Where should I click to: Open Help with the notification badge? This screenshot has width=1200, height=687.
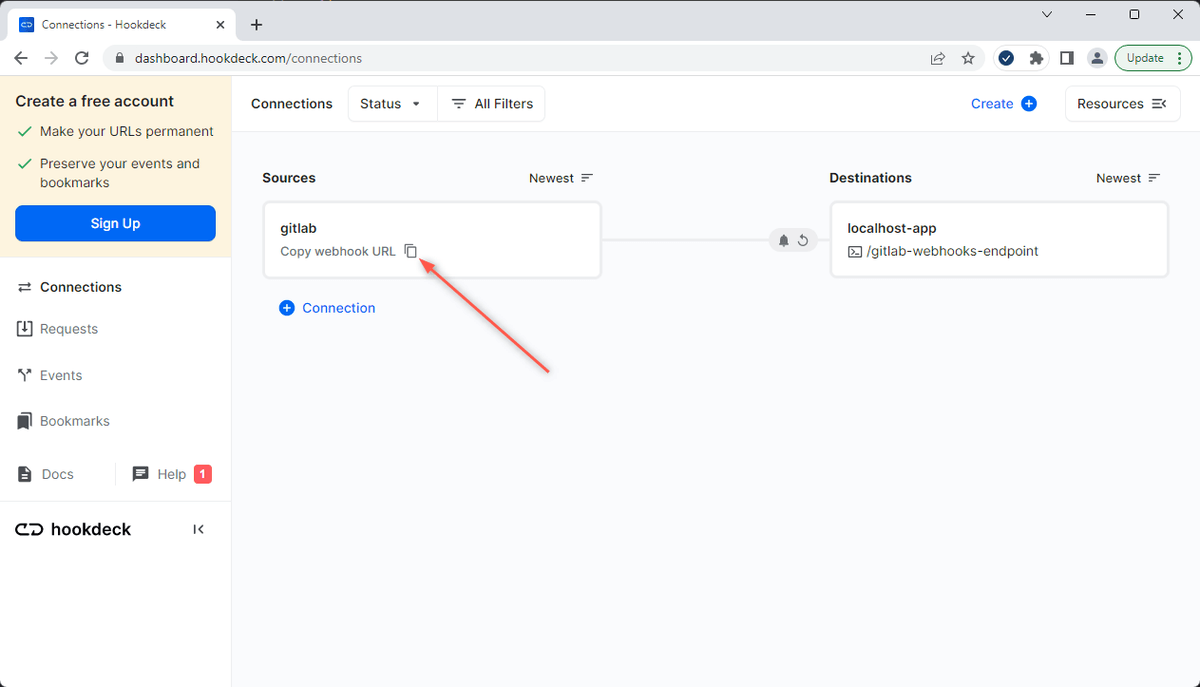point(170,473)
